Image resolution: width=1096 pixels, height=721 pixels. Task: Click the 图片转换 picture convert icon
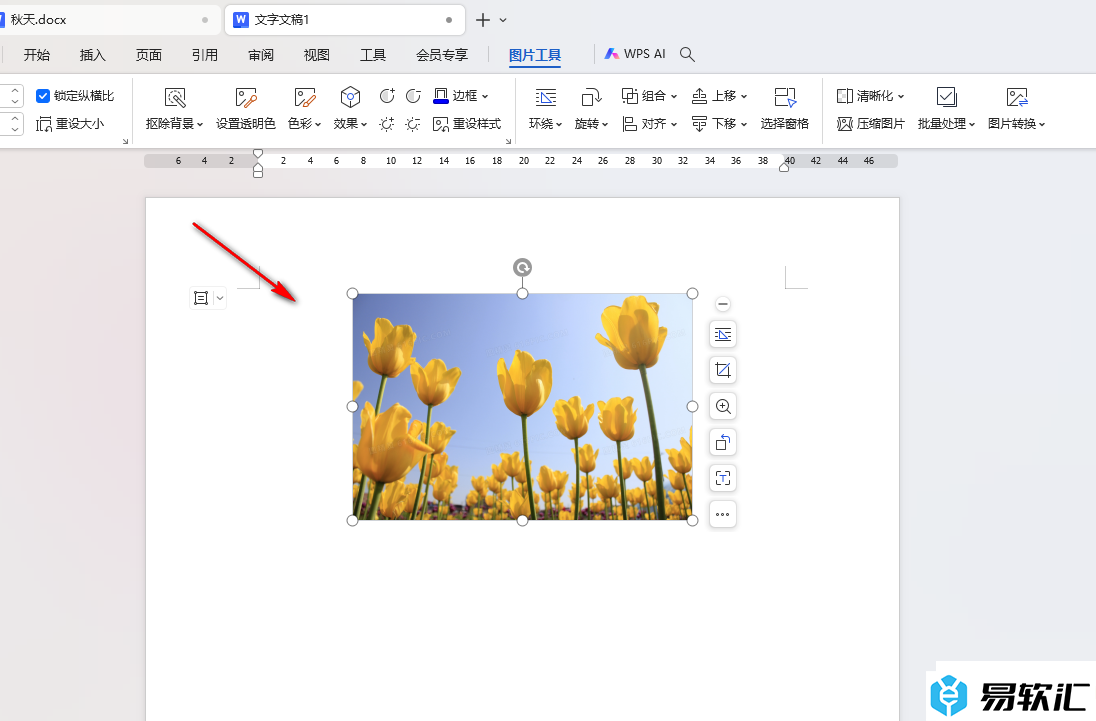coord(1017,97)
